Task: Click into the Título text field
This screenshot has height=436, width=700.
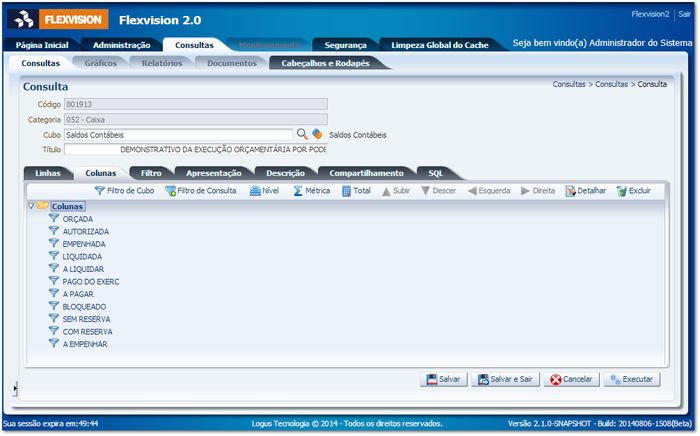Action: click(195, 149)
